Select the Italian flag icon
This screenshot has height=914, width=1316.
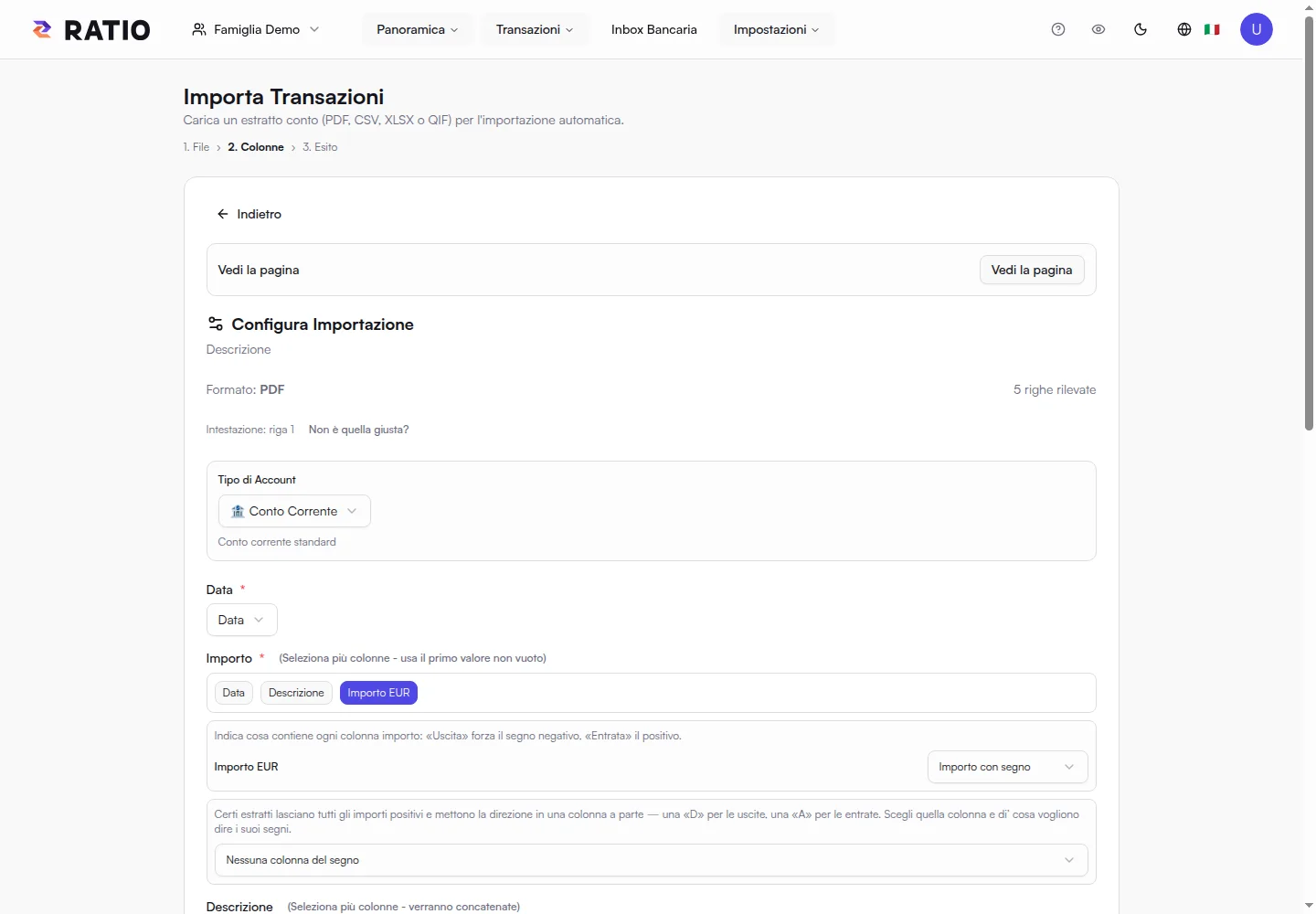tap(1212, 29)
